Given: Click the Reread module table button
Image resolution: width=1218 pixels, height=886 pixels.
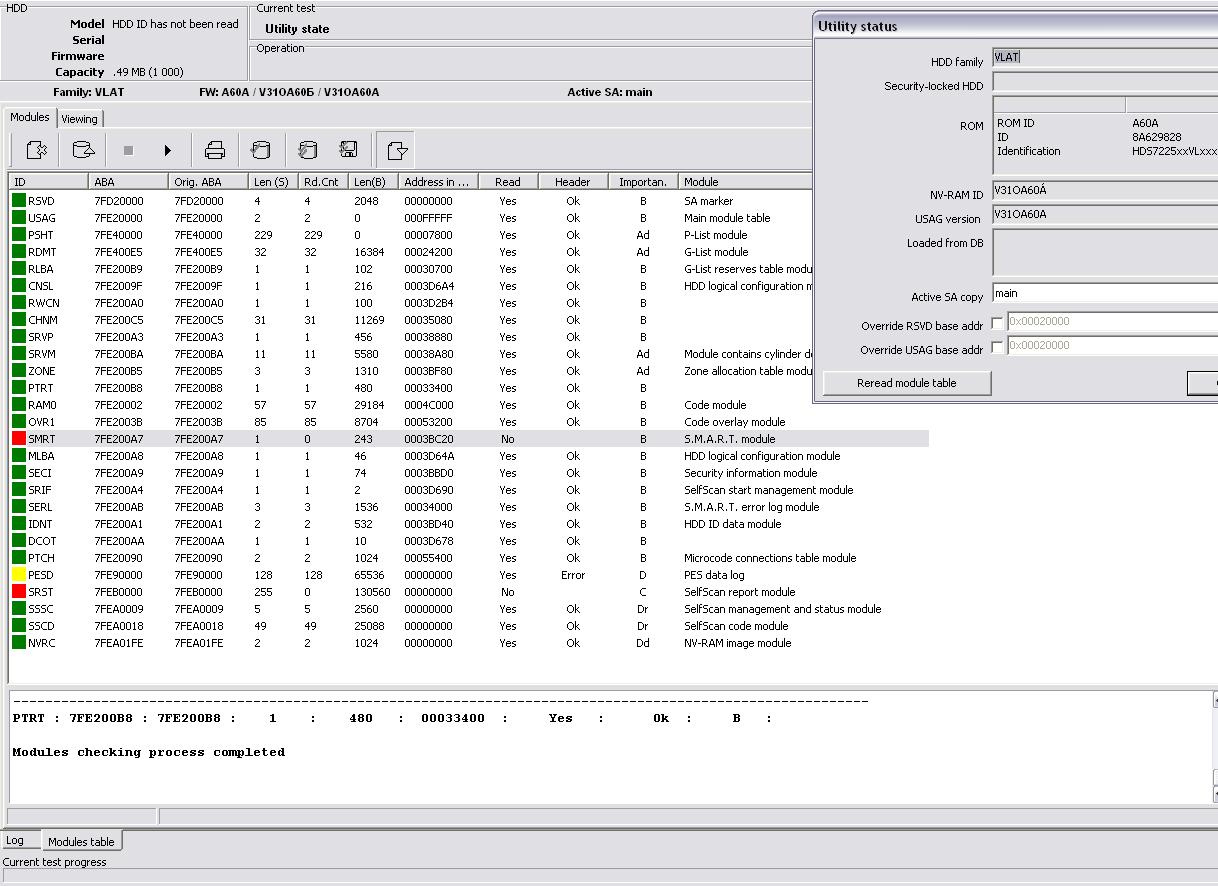Looking at the screenshot, I should [906, 383].
